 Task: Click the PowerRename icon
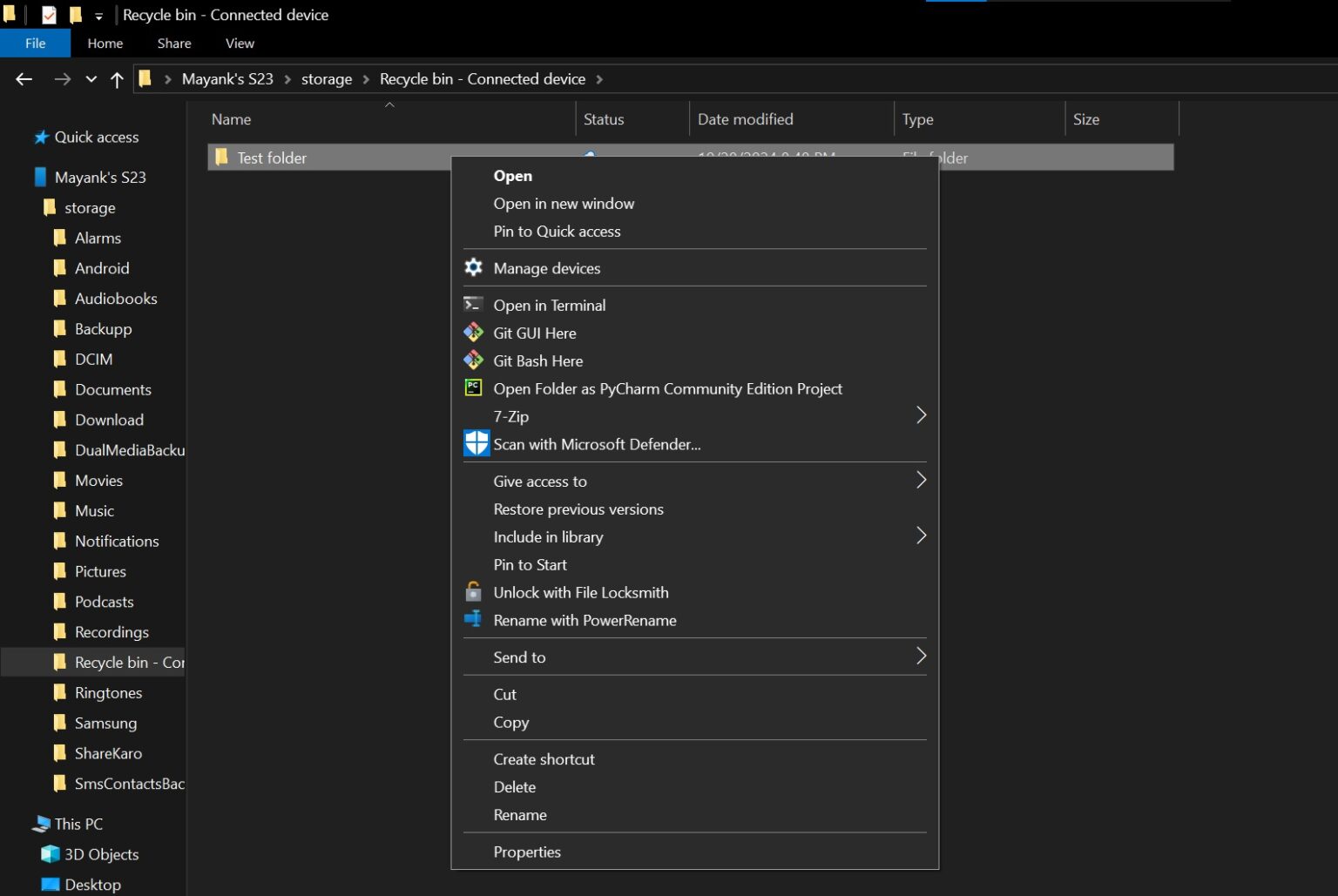coord(473,620)
